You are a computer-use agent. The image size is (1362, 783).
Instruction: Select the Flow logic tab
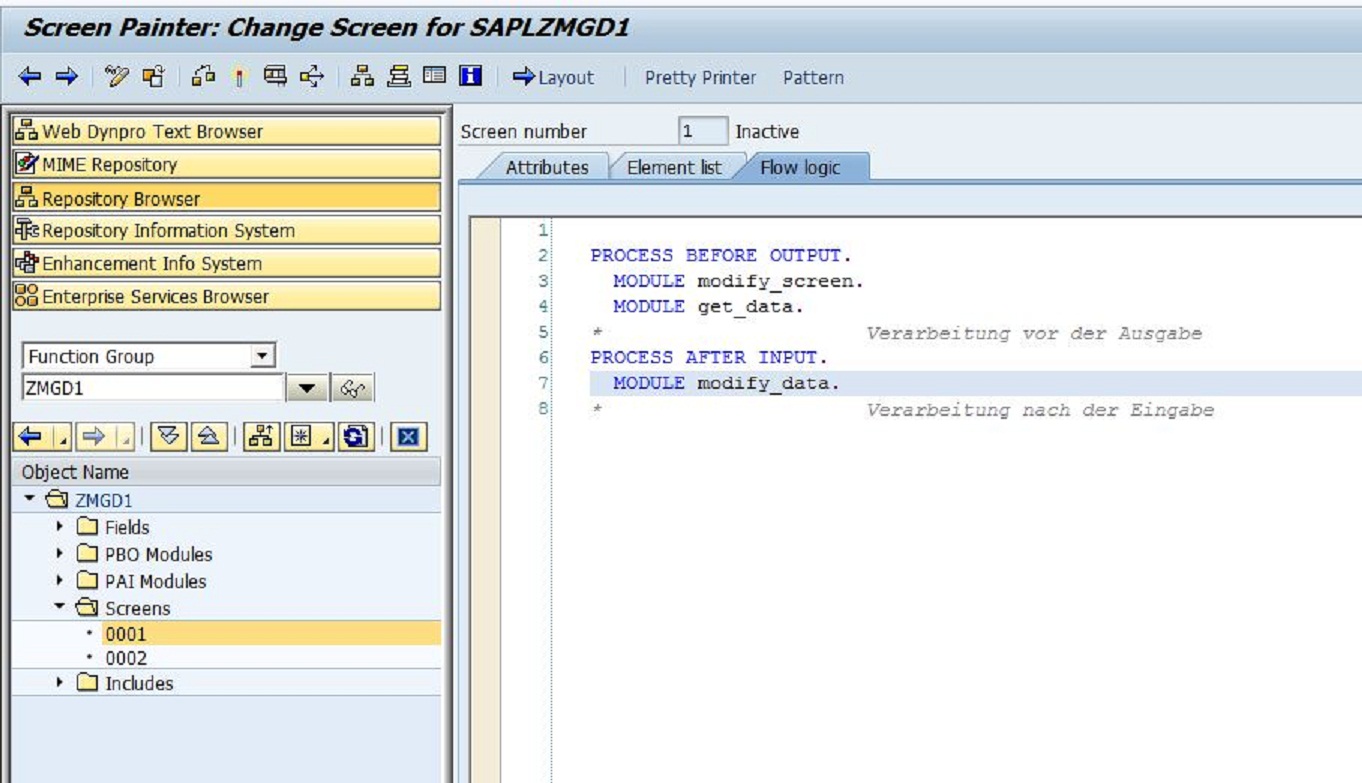[800, 167]
